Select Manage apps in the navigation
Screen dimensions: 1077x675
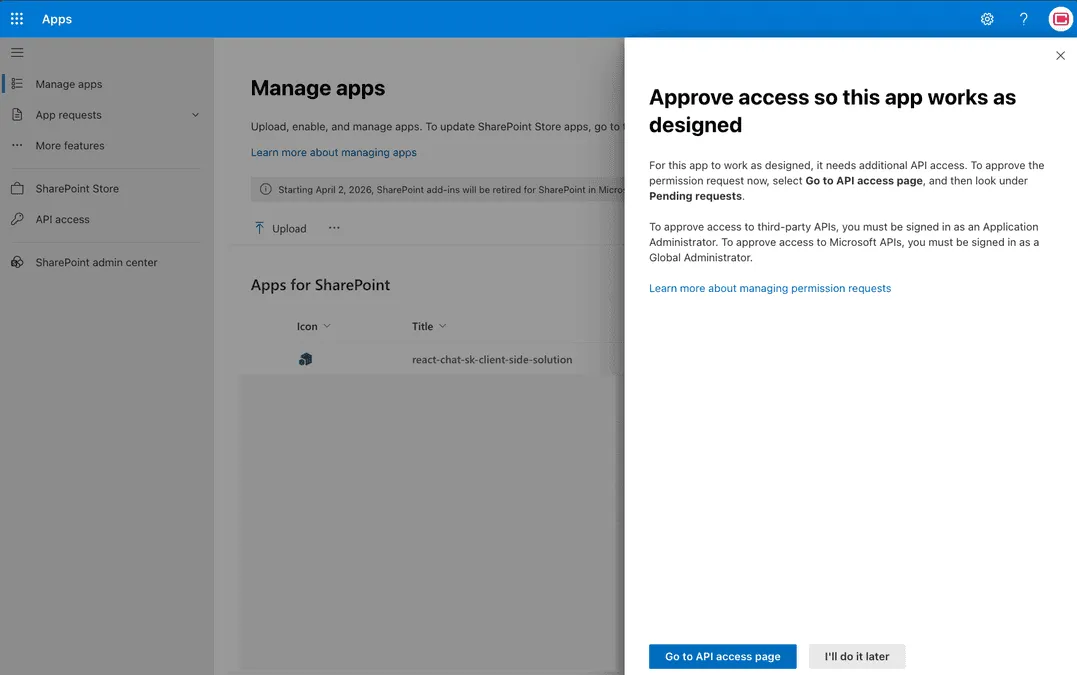tap(69, 84)
